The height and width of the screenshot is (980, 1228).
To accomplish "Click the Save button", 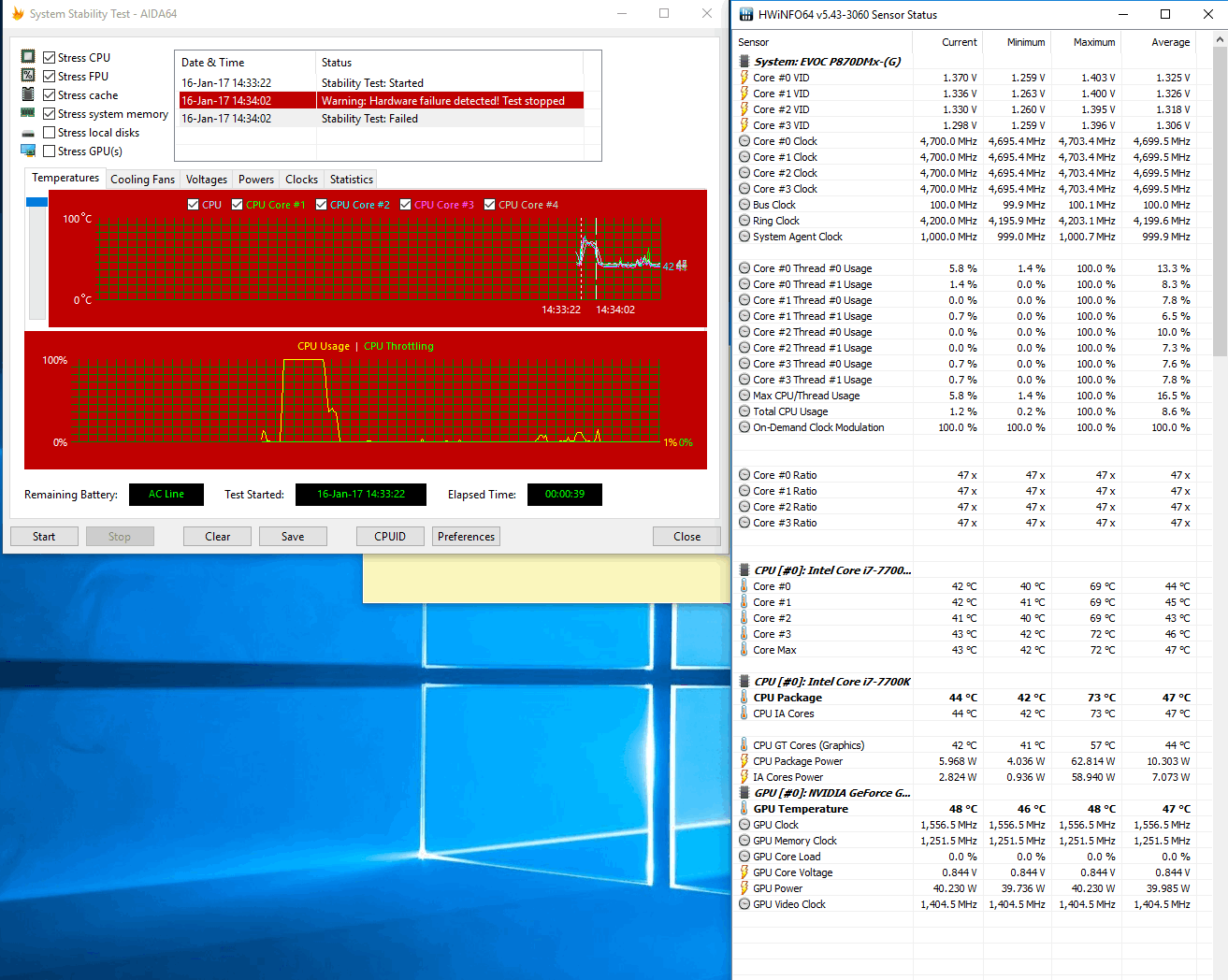I will coord(293,537).
